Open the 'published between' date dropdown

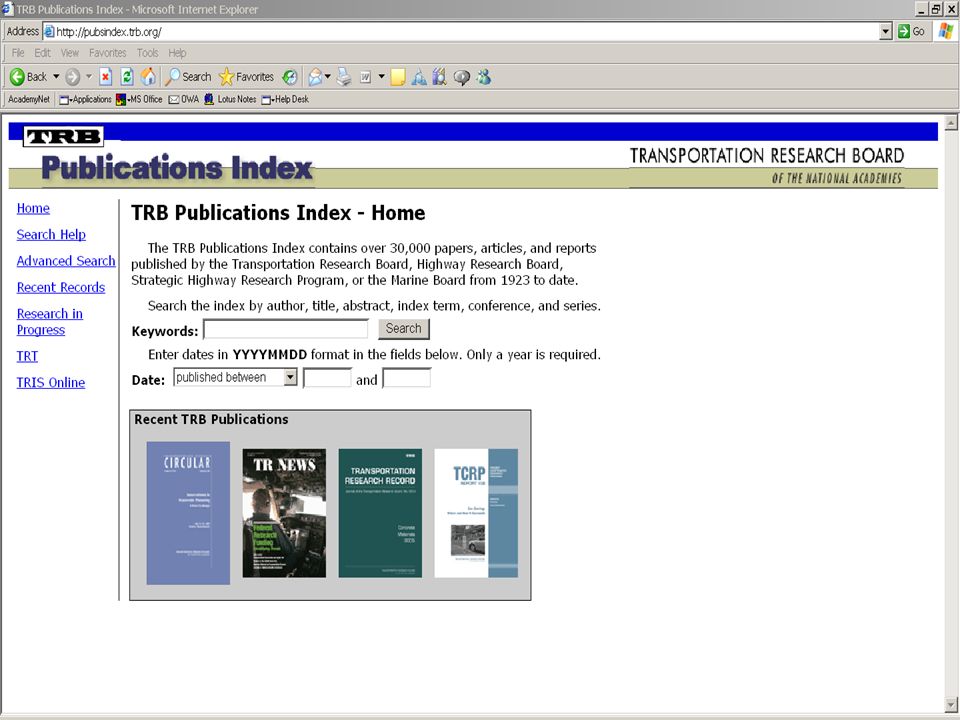pos(290,377)
